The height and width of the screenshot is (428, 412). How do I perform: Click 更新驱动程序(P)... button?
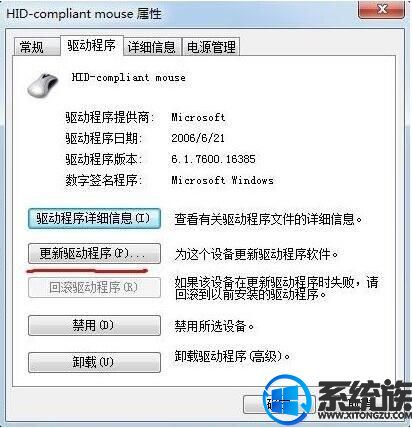tap(94, 254)
